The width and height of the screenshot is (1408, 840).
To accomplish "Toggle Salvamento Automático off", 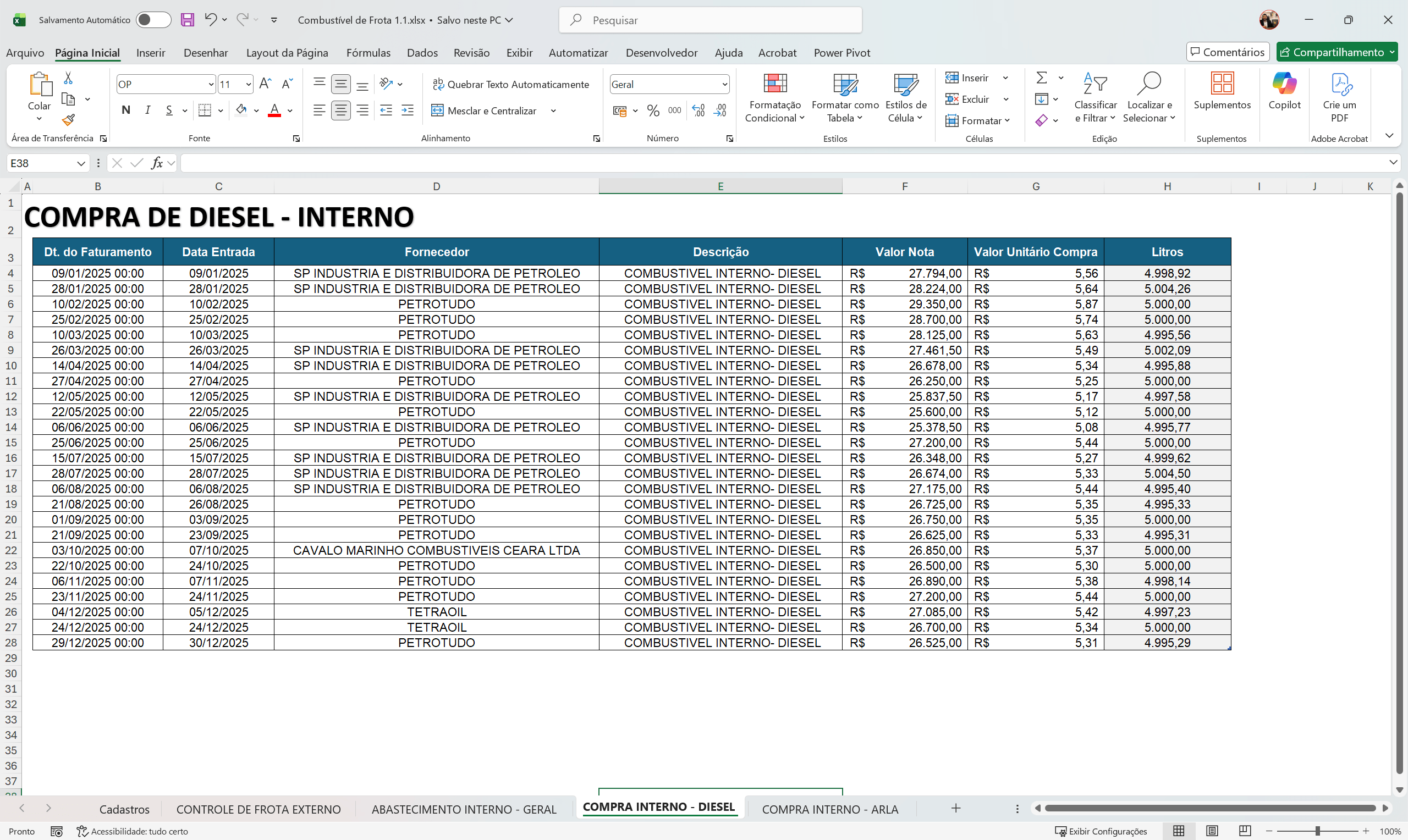I will click(153, 19).
